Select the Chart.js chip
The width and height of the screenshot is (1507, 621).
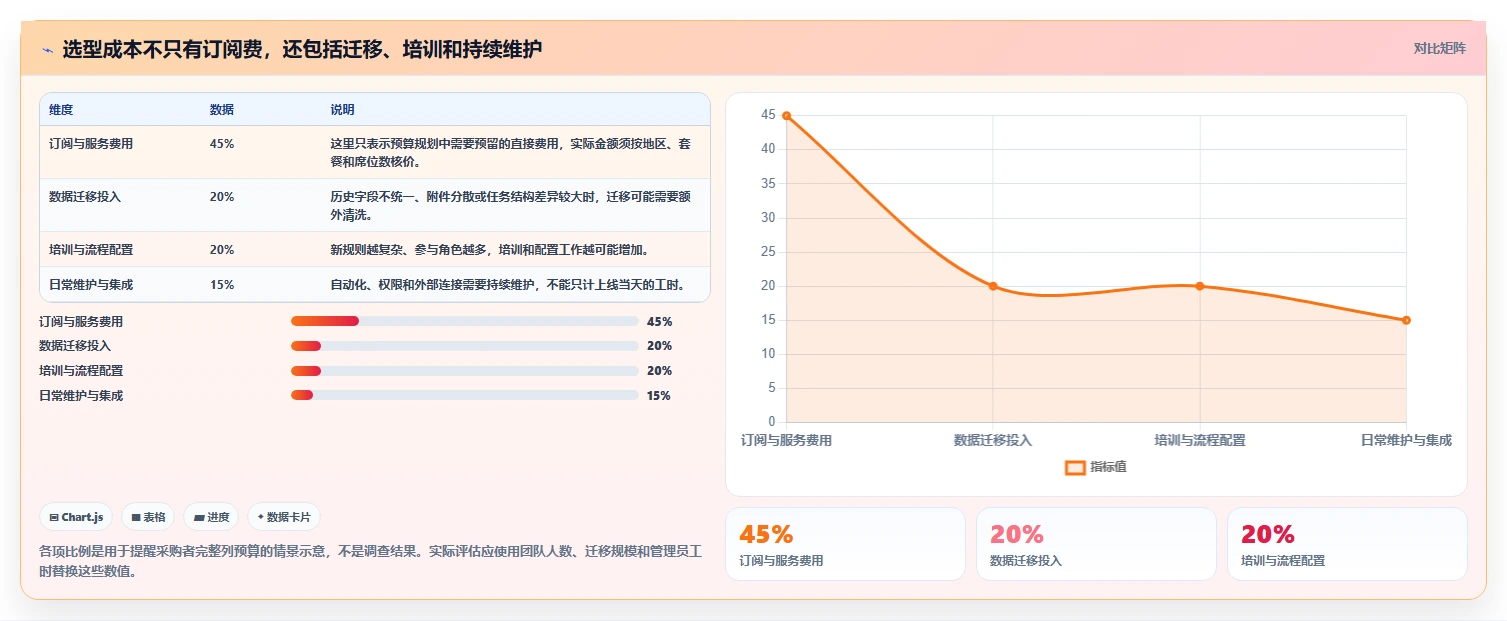tap(77, 517)
